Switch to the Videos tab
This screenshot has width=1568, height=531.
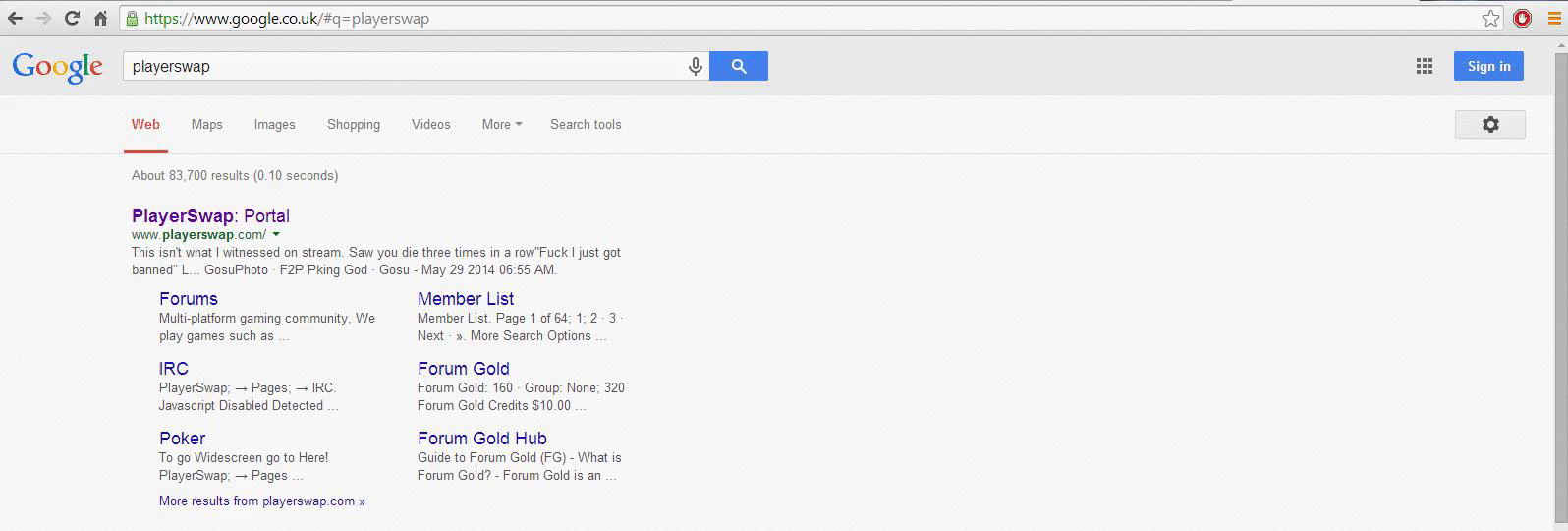pyautogui.click(x=430, y=125)
